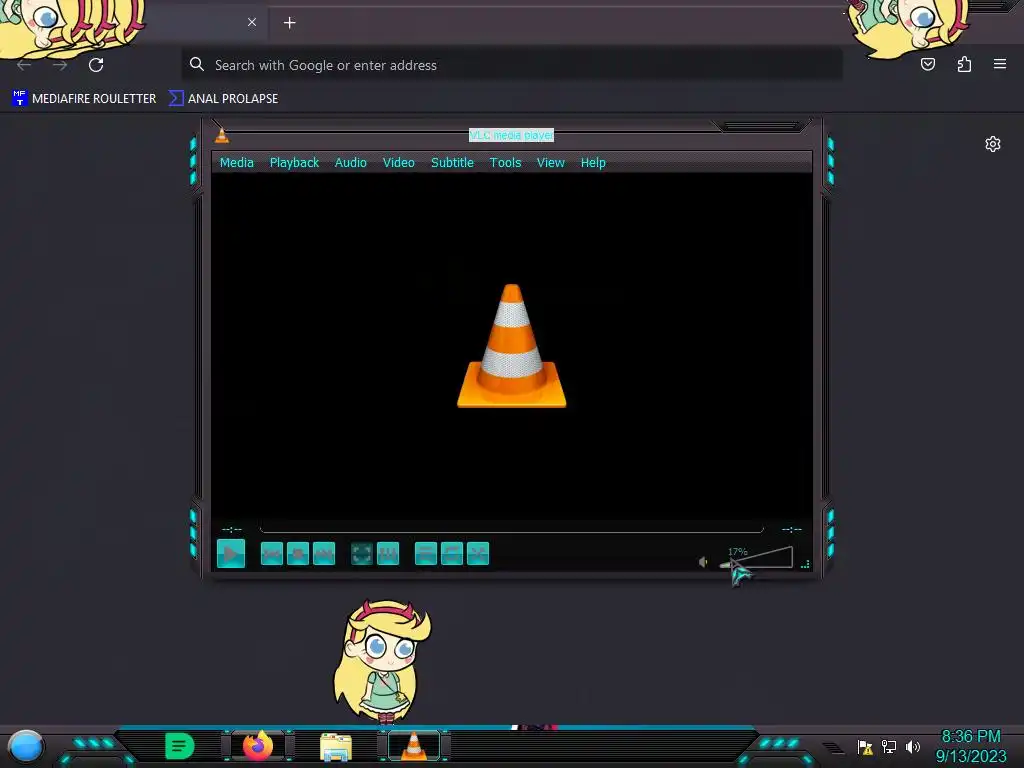Image resolution: width=1024 pixels, height=768 pixels.
Task: Open the Subtitle menu
Action: point(452,163)
